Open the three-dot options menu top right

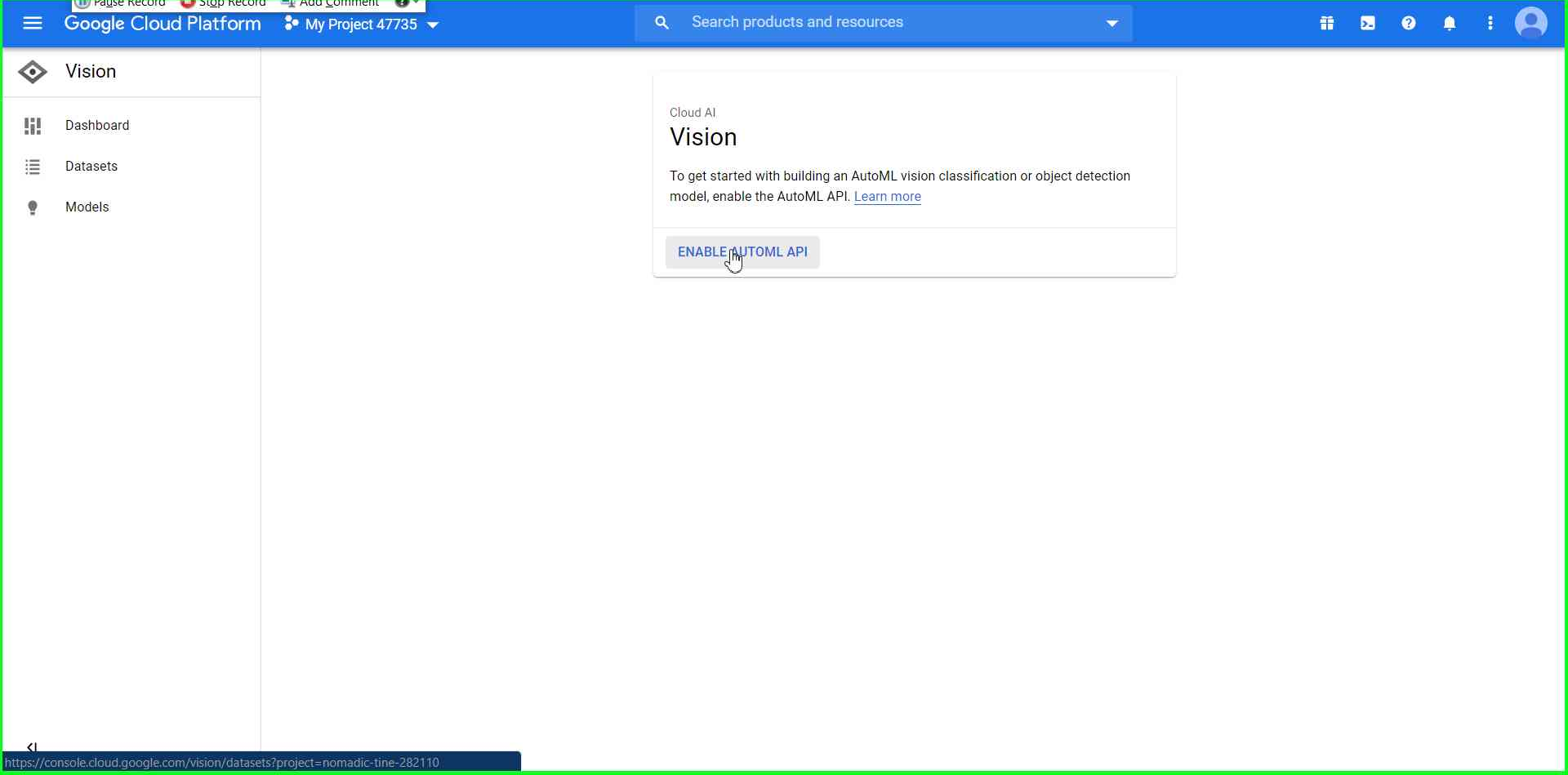[1490, 23]
